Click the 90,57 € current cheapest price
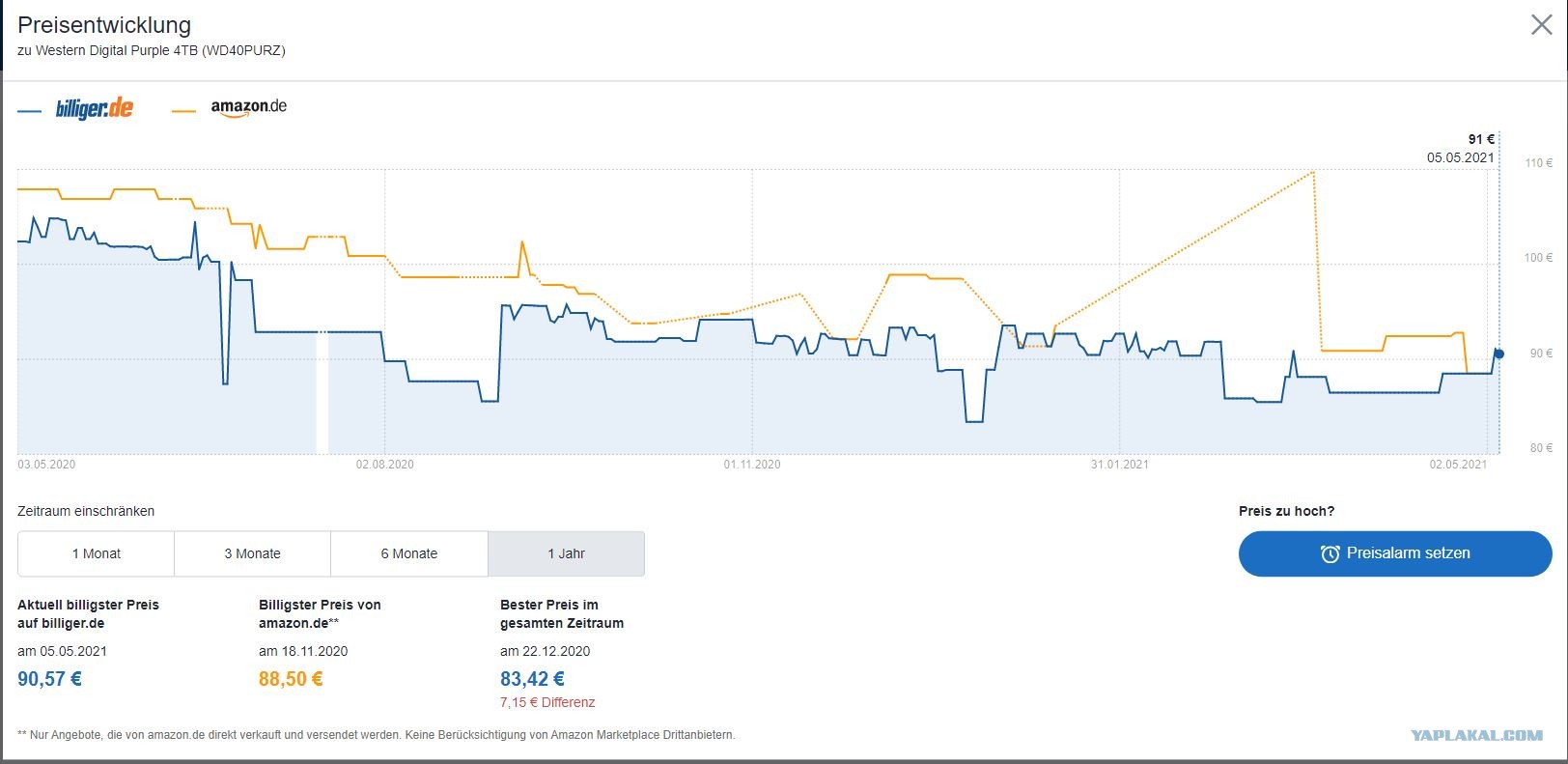The width and height of the screenshot is (1568, 764). click(x=49, y=679)
